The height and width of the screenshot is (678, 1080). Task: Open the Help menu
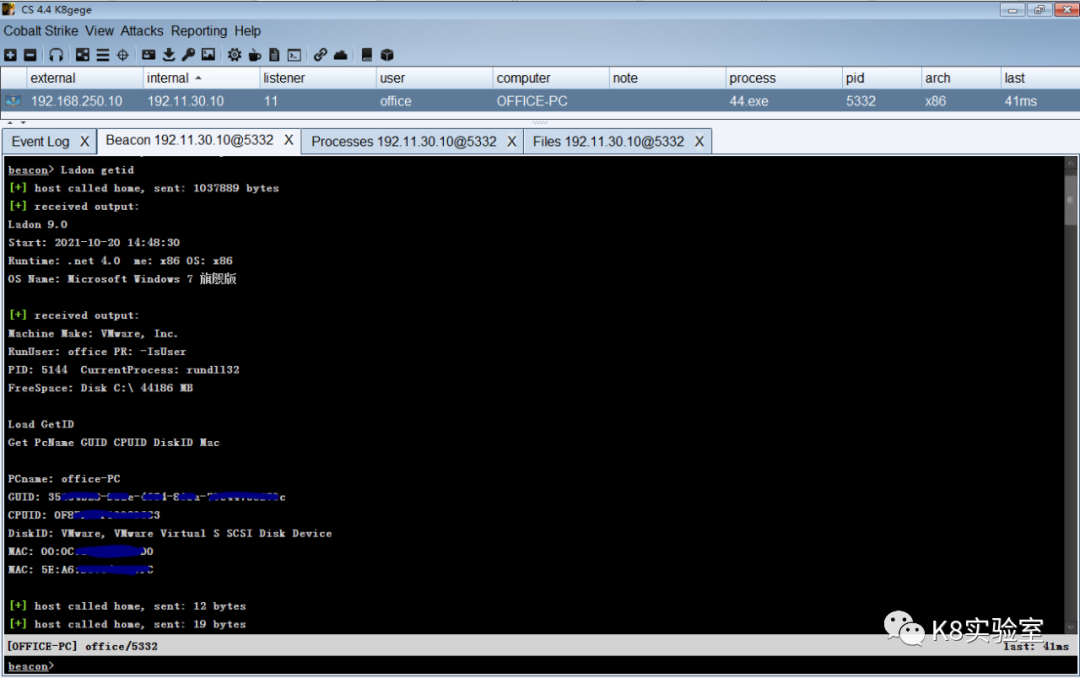[247, 31]
